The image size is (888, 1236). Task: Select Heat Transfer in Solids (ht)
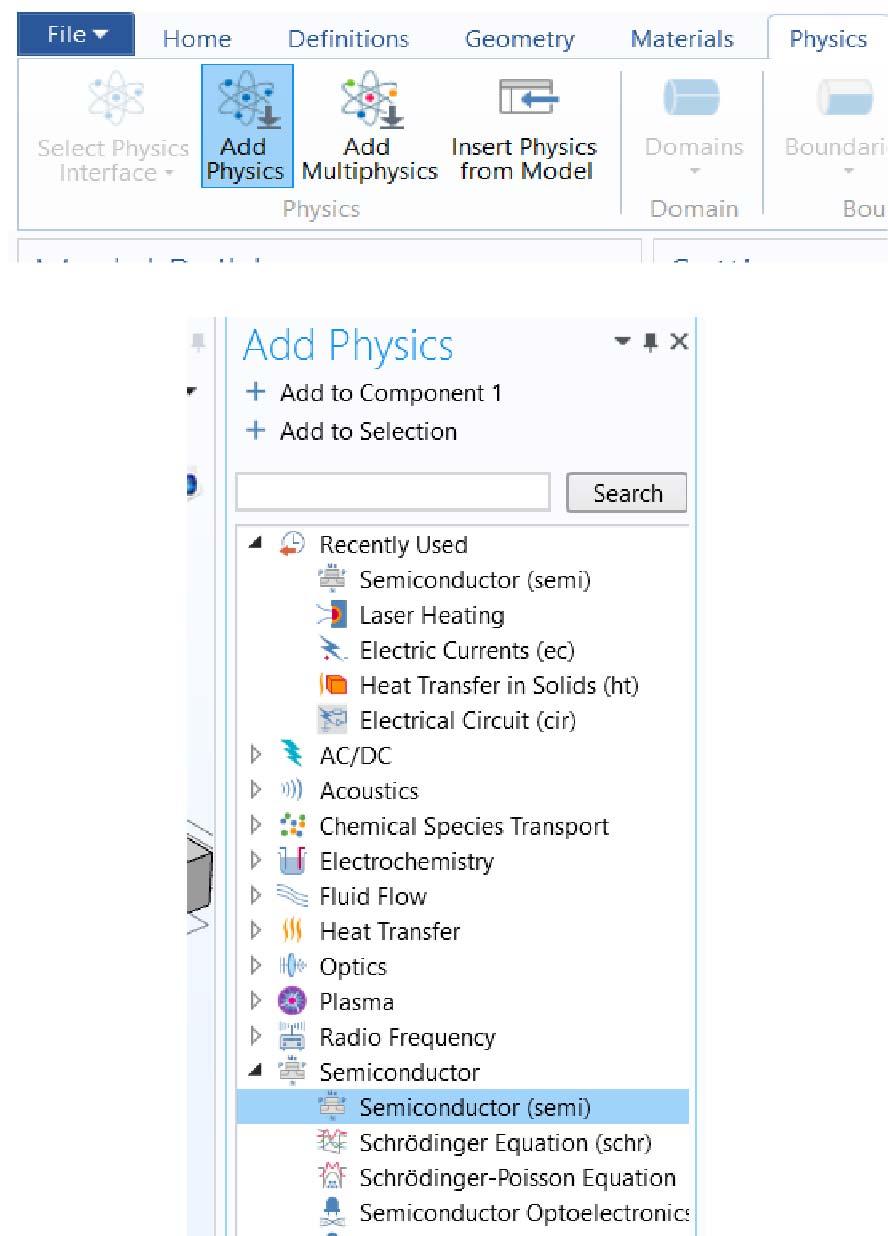[x=499, y=685]
